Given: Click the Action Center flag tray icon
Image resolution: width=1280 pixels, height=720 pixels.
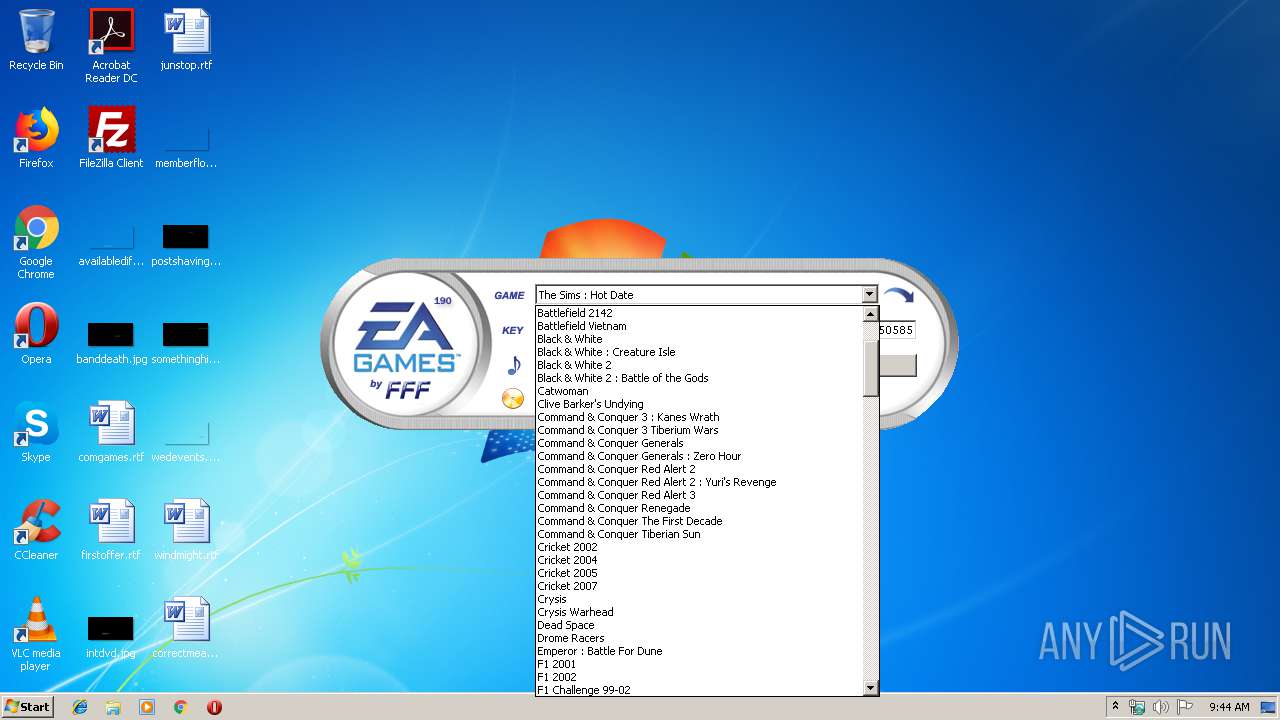Looking at the screenshot, I should (x=1185, y=707).
